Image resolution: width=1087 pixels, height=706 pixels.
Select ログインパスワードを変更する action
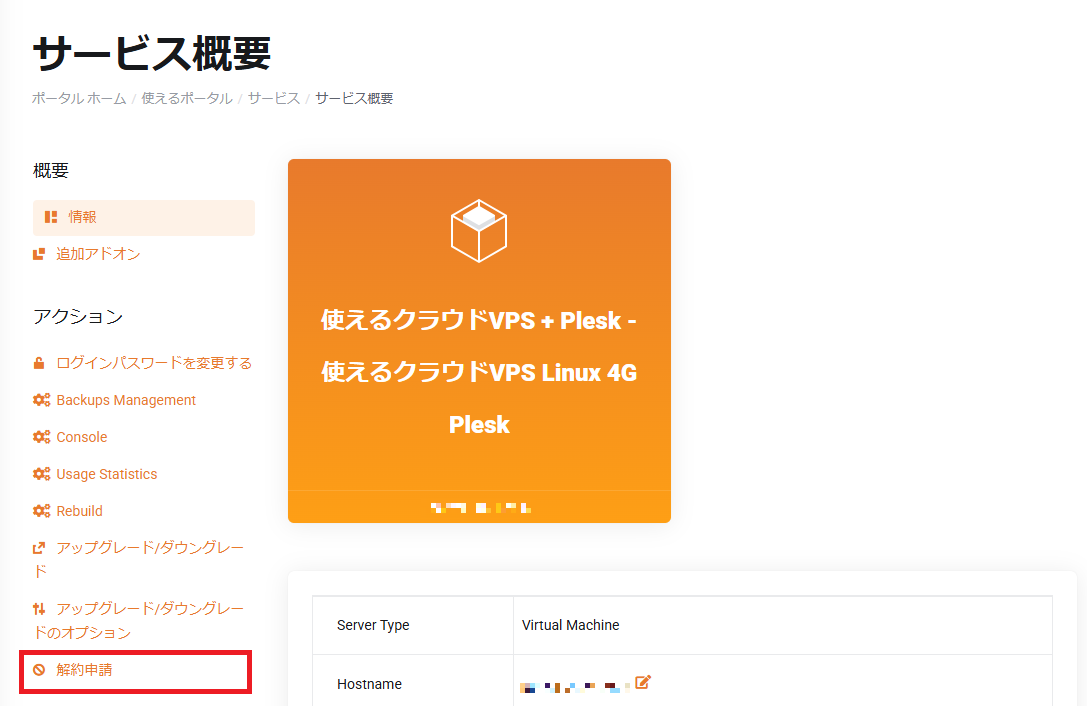154,363
